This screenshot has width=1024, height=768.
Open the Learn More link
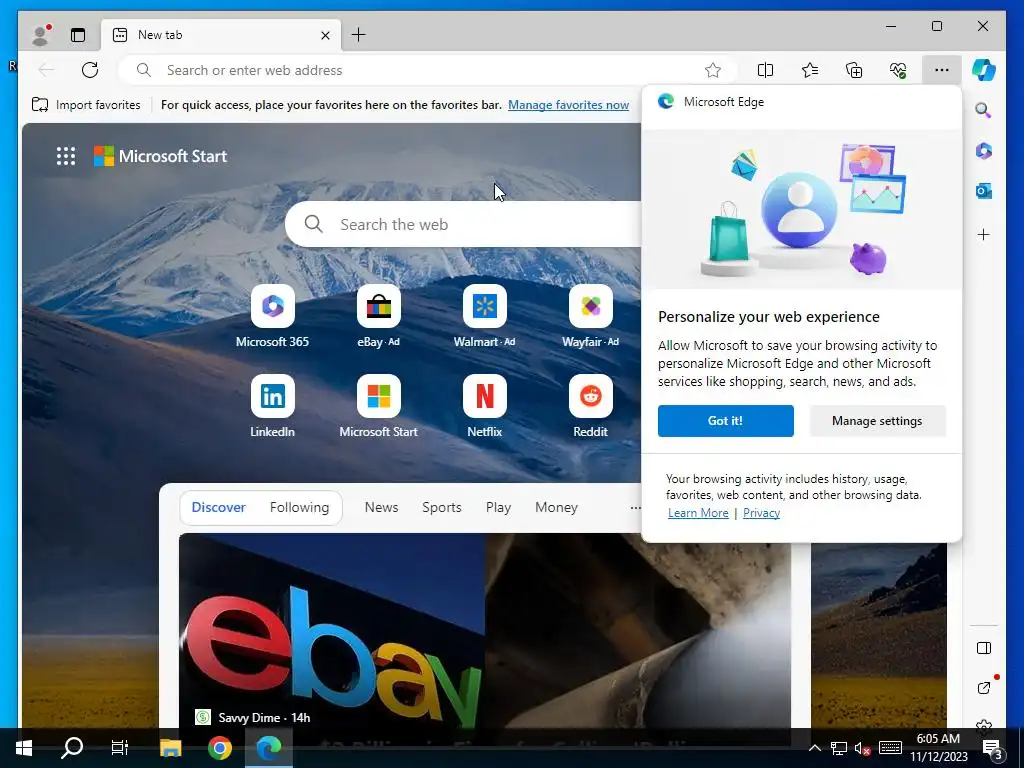(698, 513)
